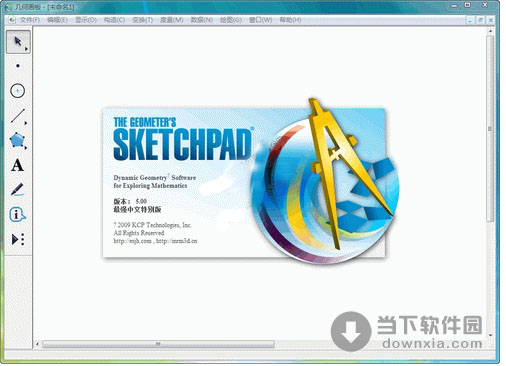Expand the Straightedge tool flyout triangle
Image resolution: width=506 pixels, height=366 pixels.
26,123
